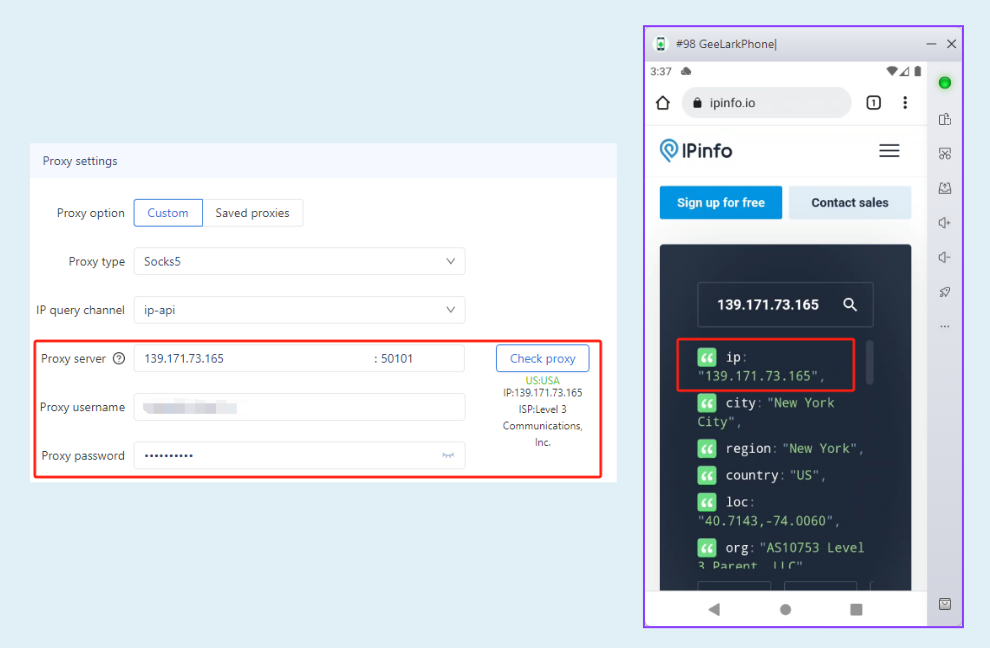Image resolution: width=990 pixels, height=648 pixels.
Task: Open the IP query channel ip-api dropdown
Action: [299, 310]
